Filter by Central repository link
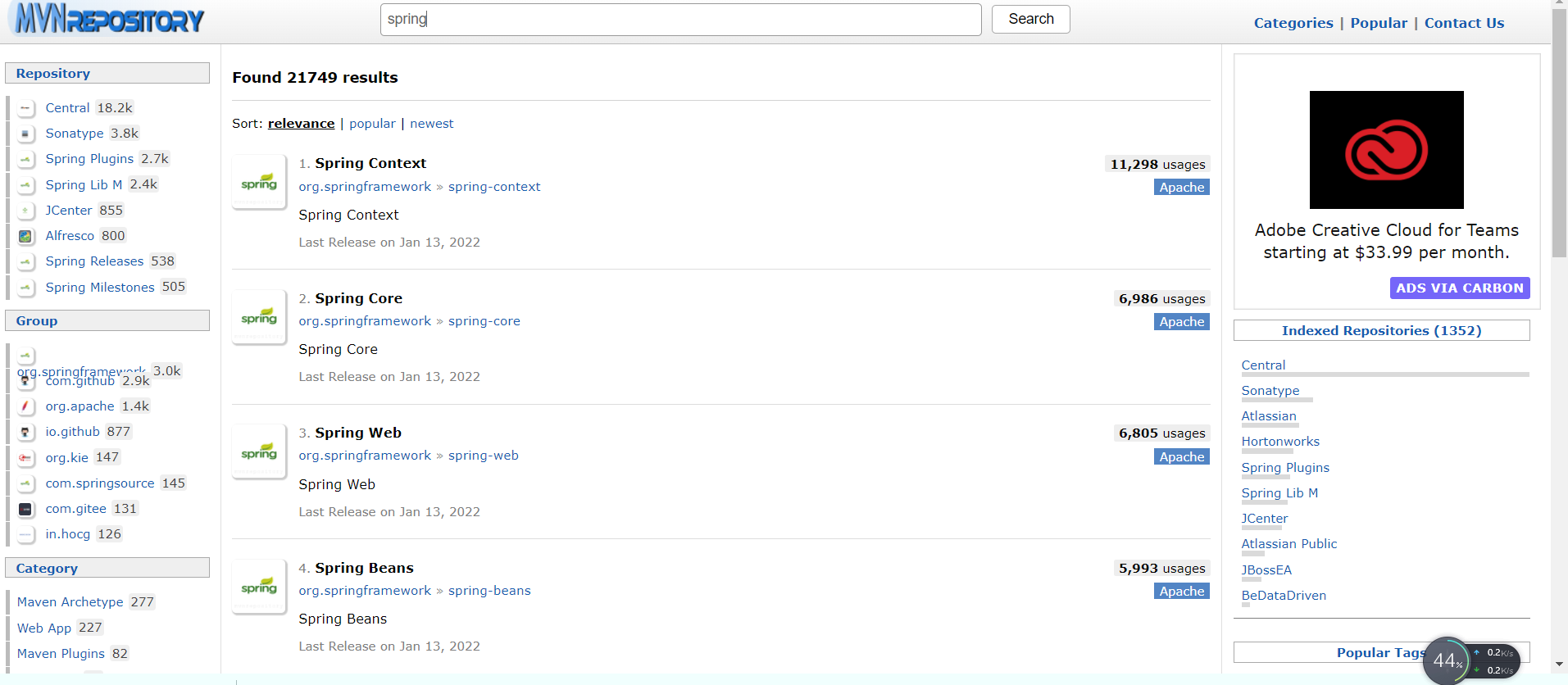 pyautogui.click(x=67, y=108)
